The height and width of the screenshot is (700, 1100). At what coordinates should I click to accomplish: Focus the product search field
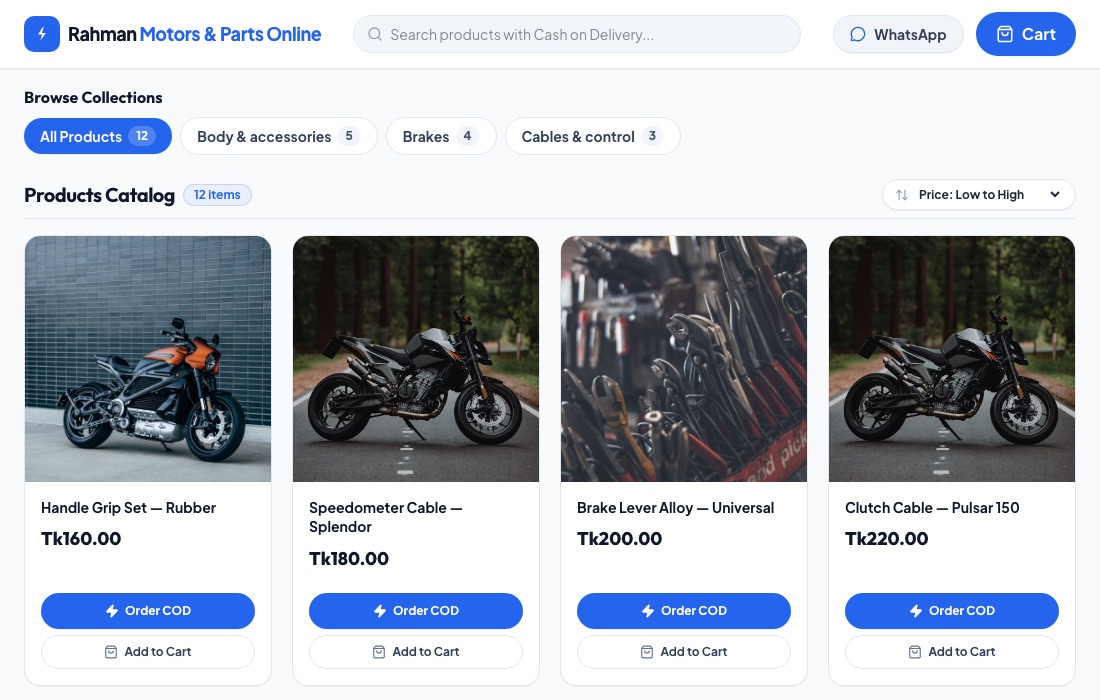[577, 34]
